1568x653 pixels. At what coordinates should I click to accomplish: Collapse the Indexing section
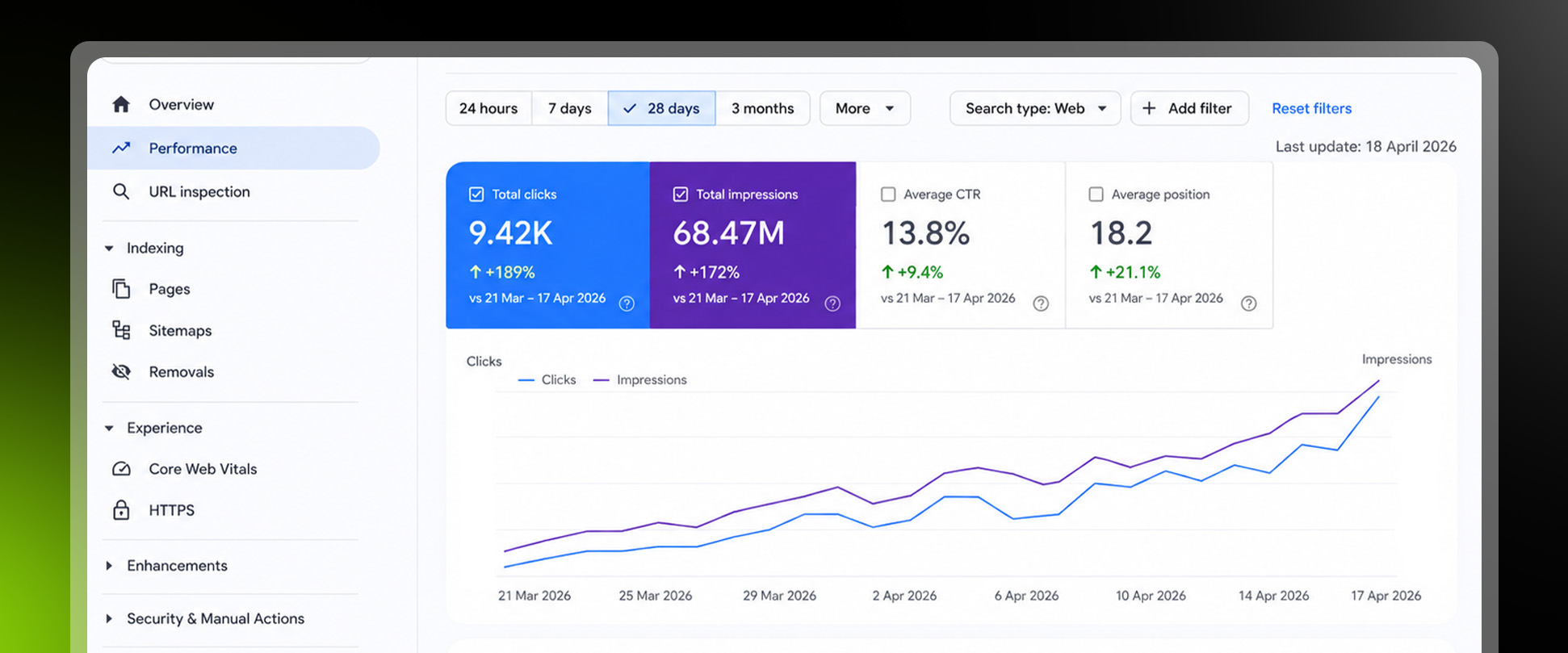[109, 249]
